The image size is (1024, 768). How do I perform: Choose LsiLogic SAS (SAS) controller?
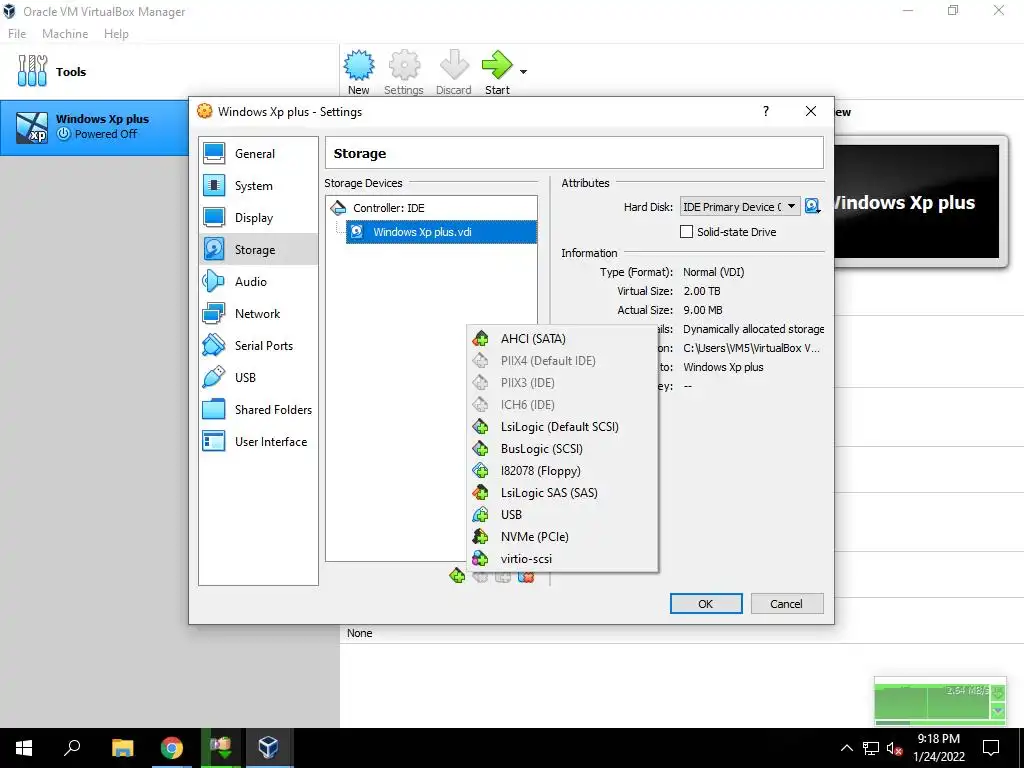(x=562, y=492)
